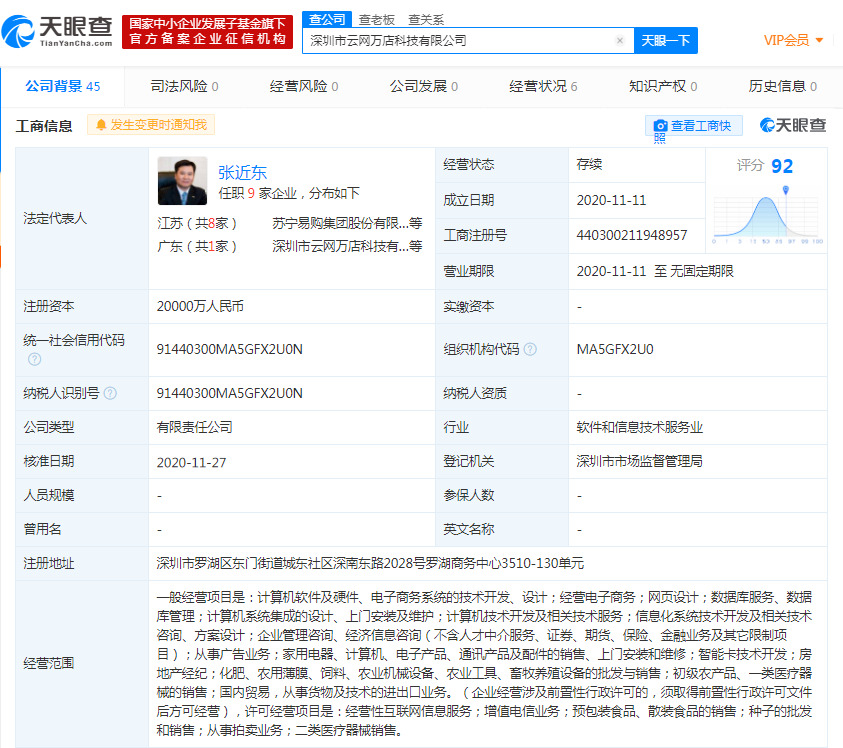Click 张近东 portrait thumbnail
The height and width of the screenshot is (748, 843).
182,181
